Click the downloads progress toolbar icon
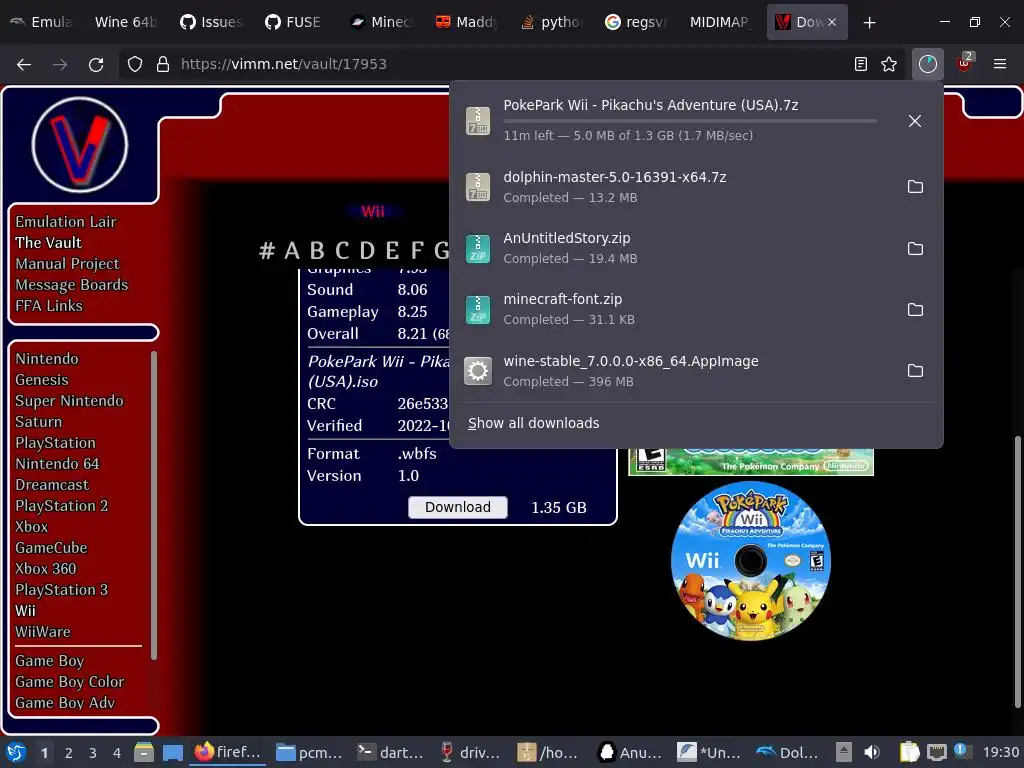This screenshot has width=1024, height=768. pos(927,64)
